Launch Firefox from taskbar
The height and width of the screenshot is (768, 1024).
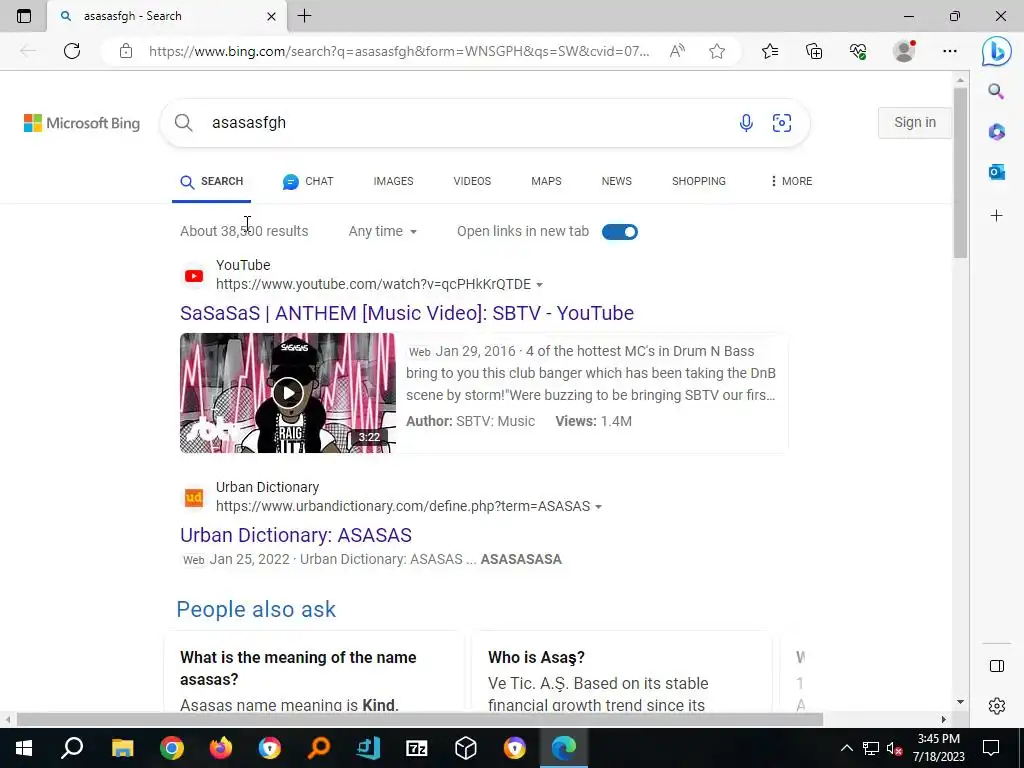[221, 748]
